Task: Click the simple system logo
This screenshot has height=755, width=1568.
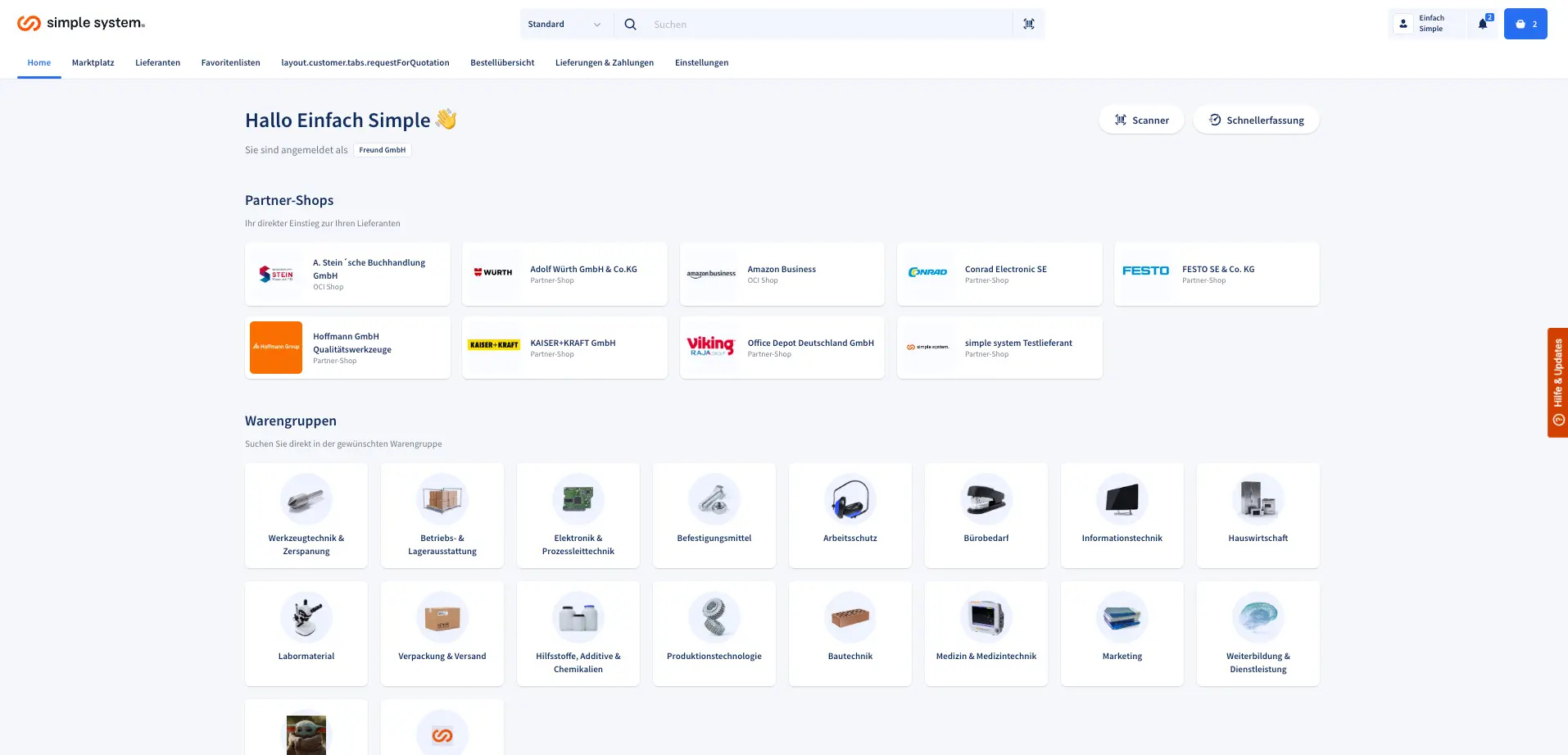Action: [x=81, y=23]
